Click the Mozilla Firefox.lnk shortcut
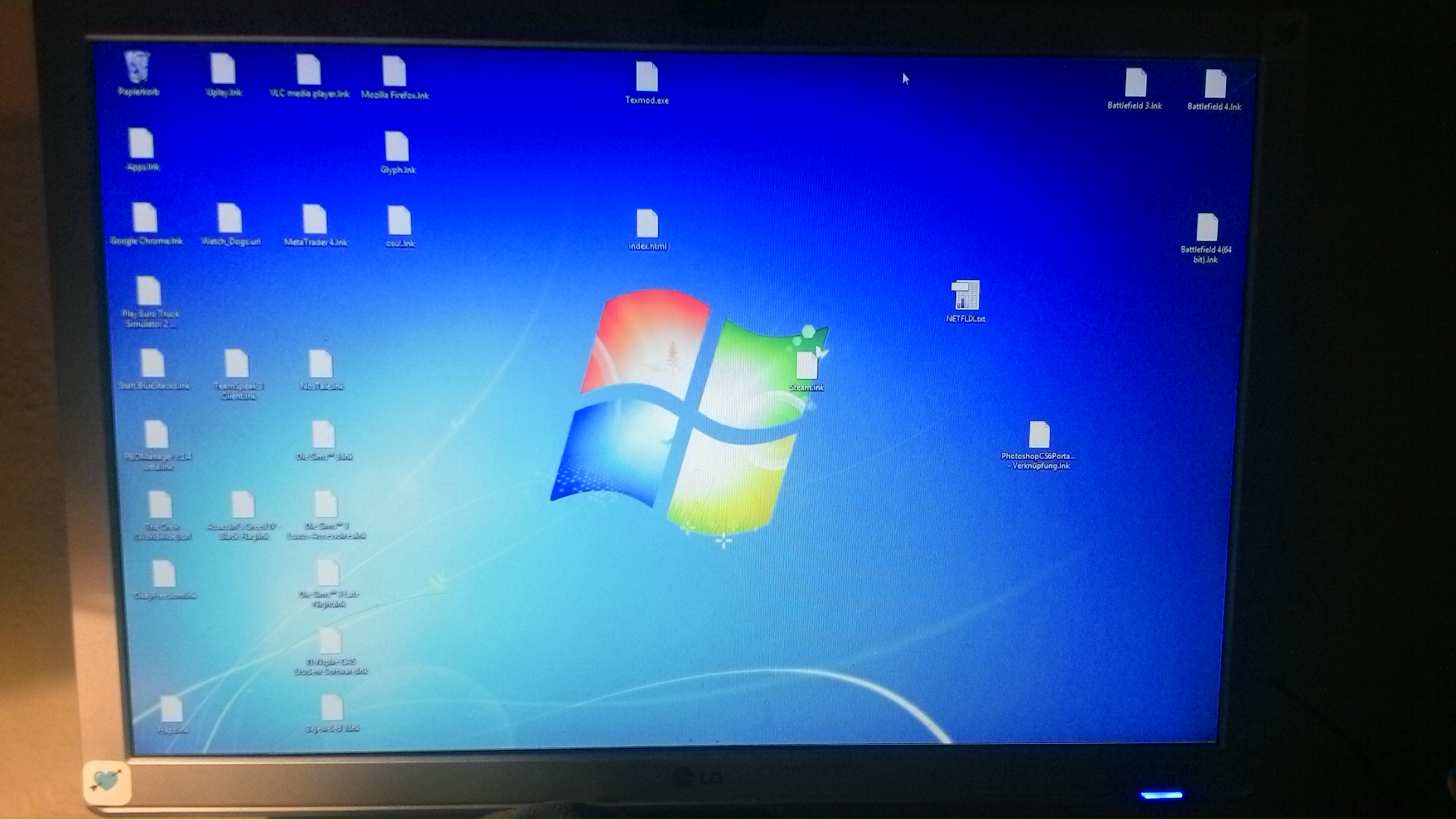The width and height of the screenshot is (1456, 819). click(394, 72)
